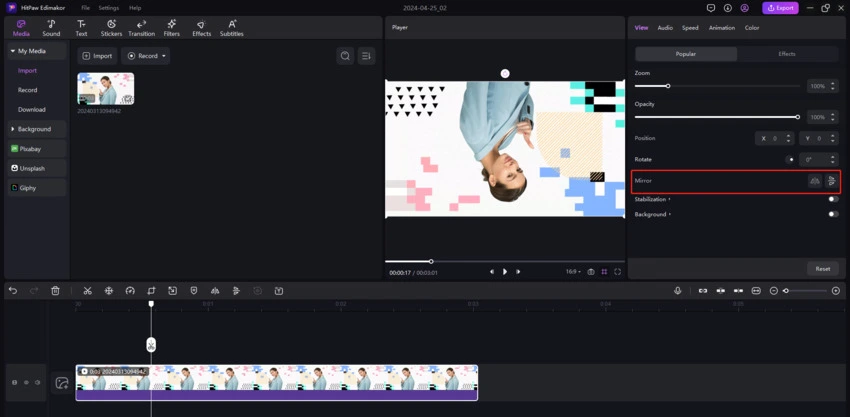Open the Record dropdown
Viewport: 850px width, 417px height.
coord(146,56)
